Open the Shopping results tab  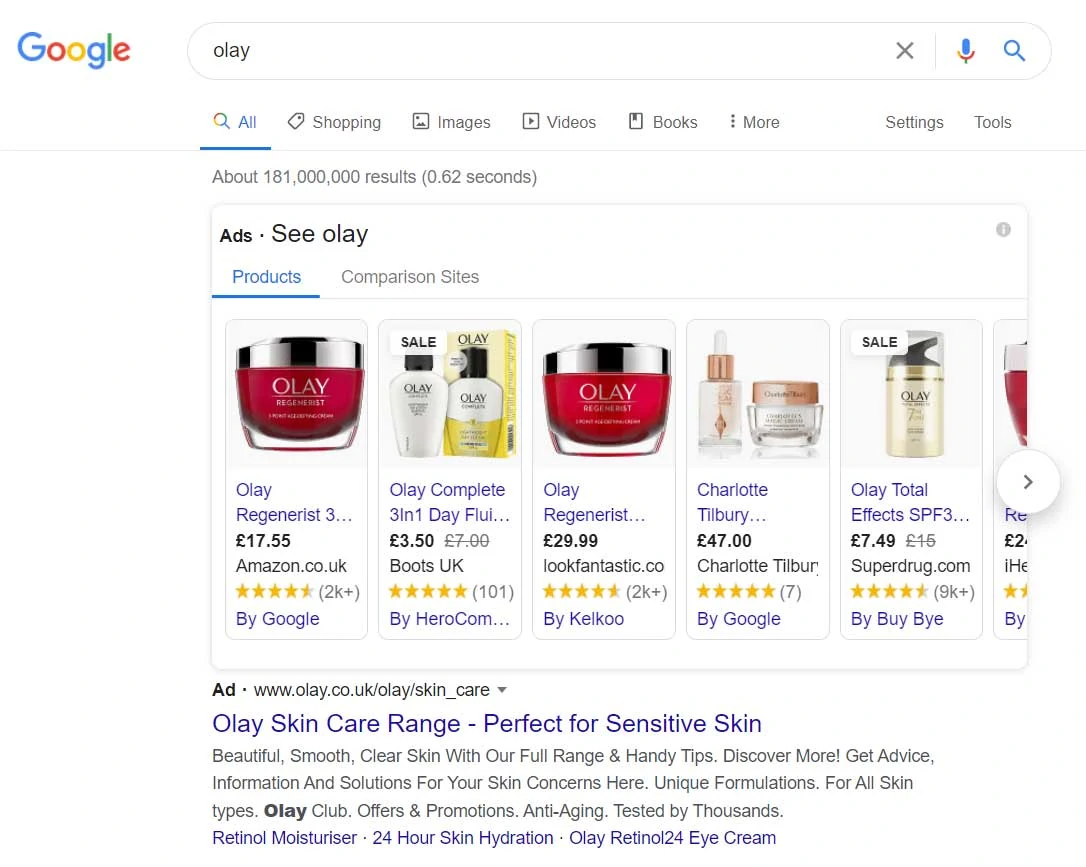(334, 122)
